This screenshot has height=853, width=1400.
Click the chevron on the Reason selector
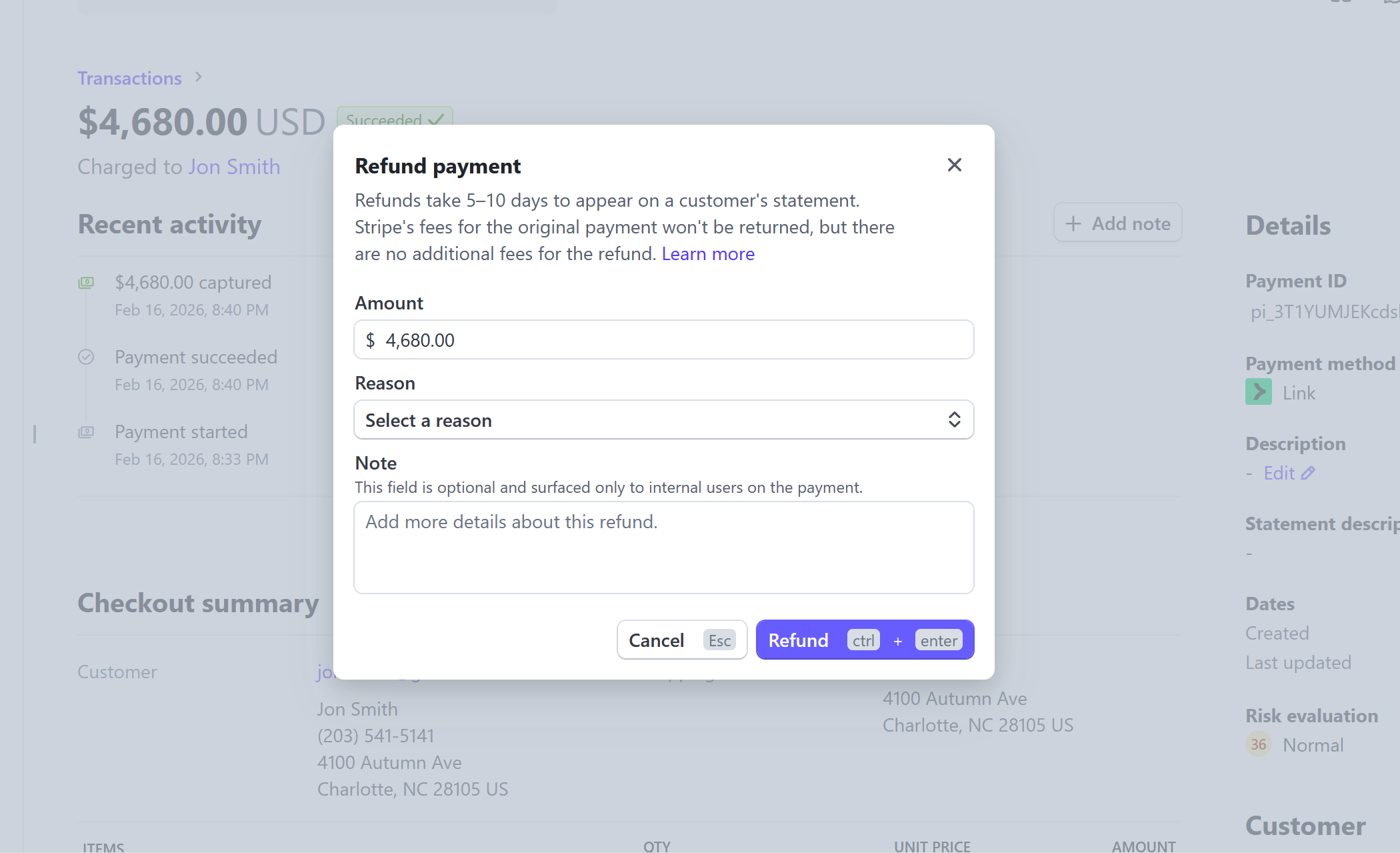coord(955,419)
